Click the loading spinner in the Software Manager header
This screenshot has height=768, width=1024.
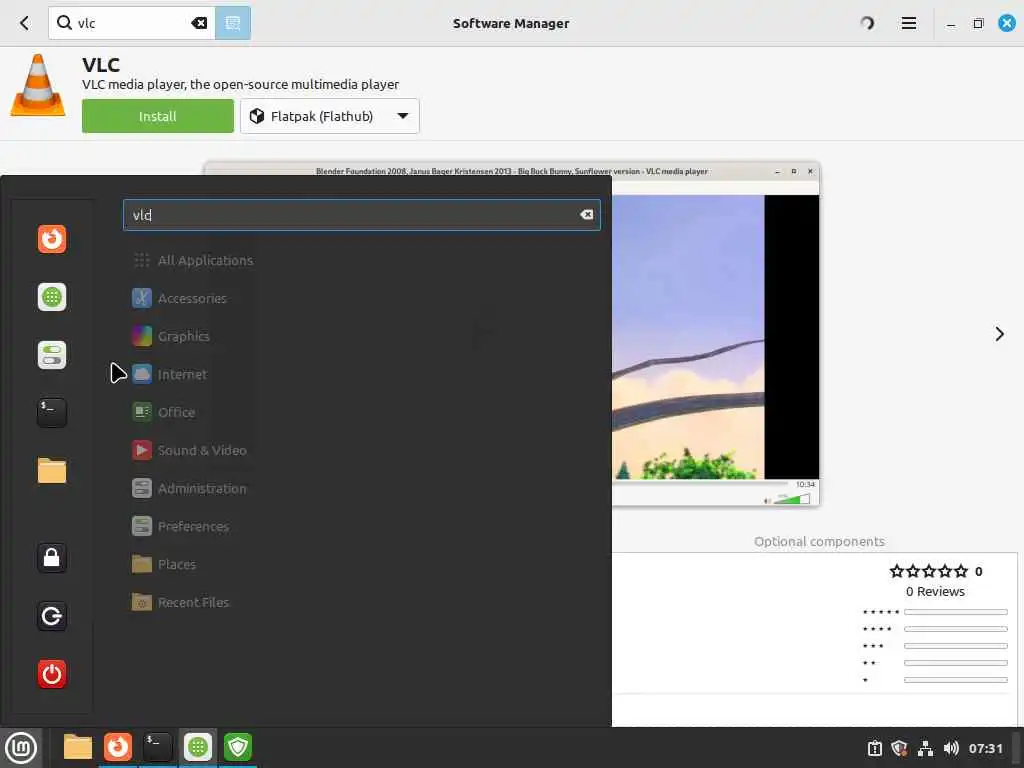[867, 24]
